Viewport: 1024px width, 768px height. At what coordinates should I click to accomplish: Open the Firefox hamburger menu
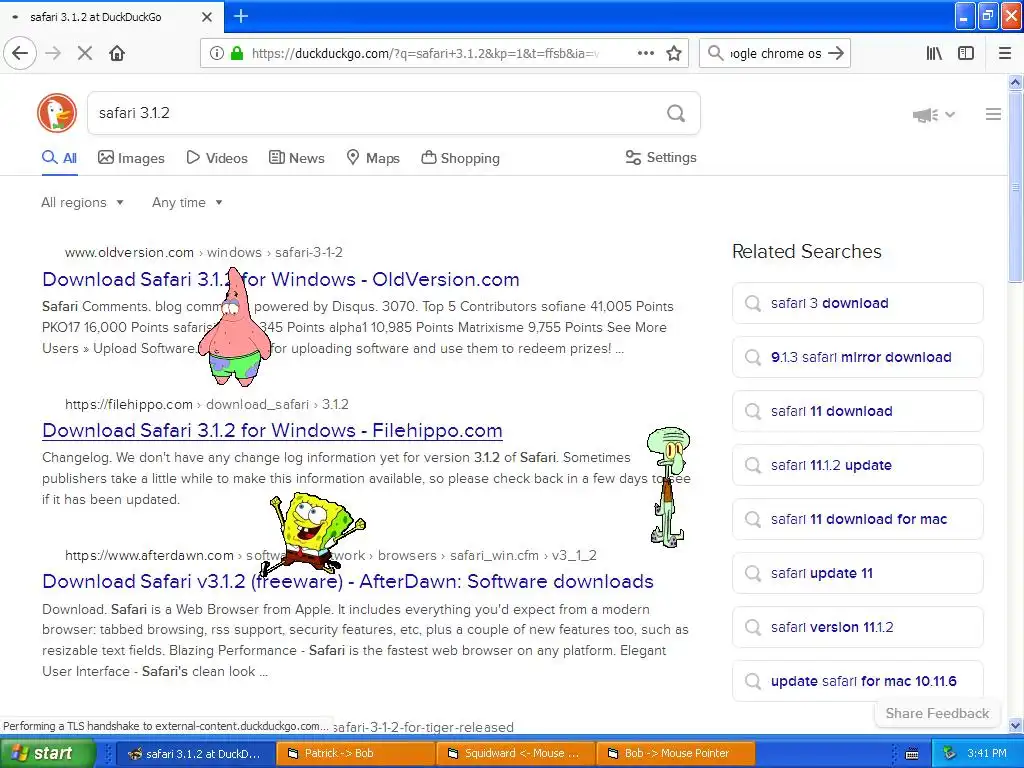click(x=1005, y=53)
